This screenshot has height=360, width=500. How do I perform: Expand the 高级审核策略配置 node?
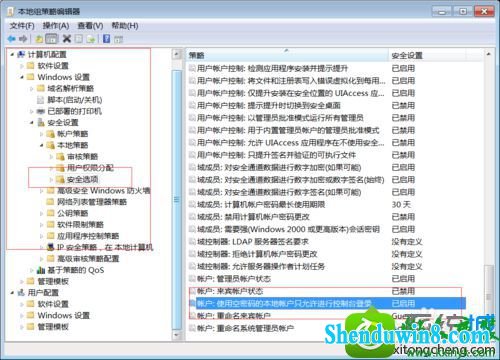(x=42, y=258)
